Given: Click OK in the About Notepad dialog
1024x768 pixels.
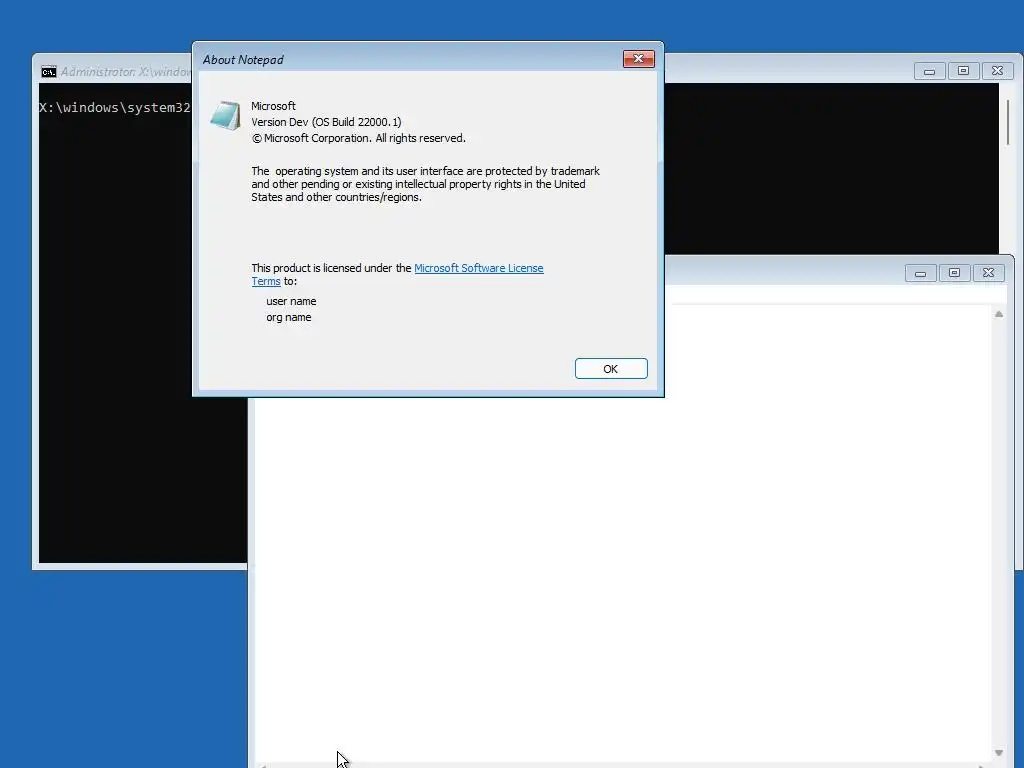Looking at the screenshot, I should pos(611,368).
